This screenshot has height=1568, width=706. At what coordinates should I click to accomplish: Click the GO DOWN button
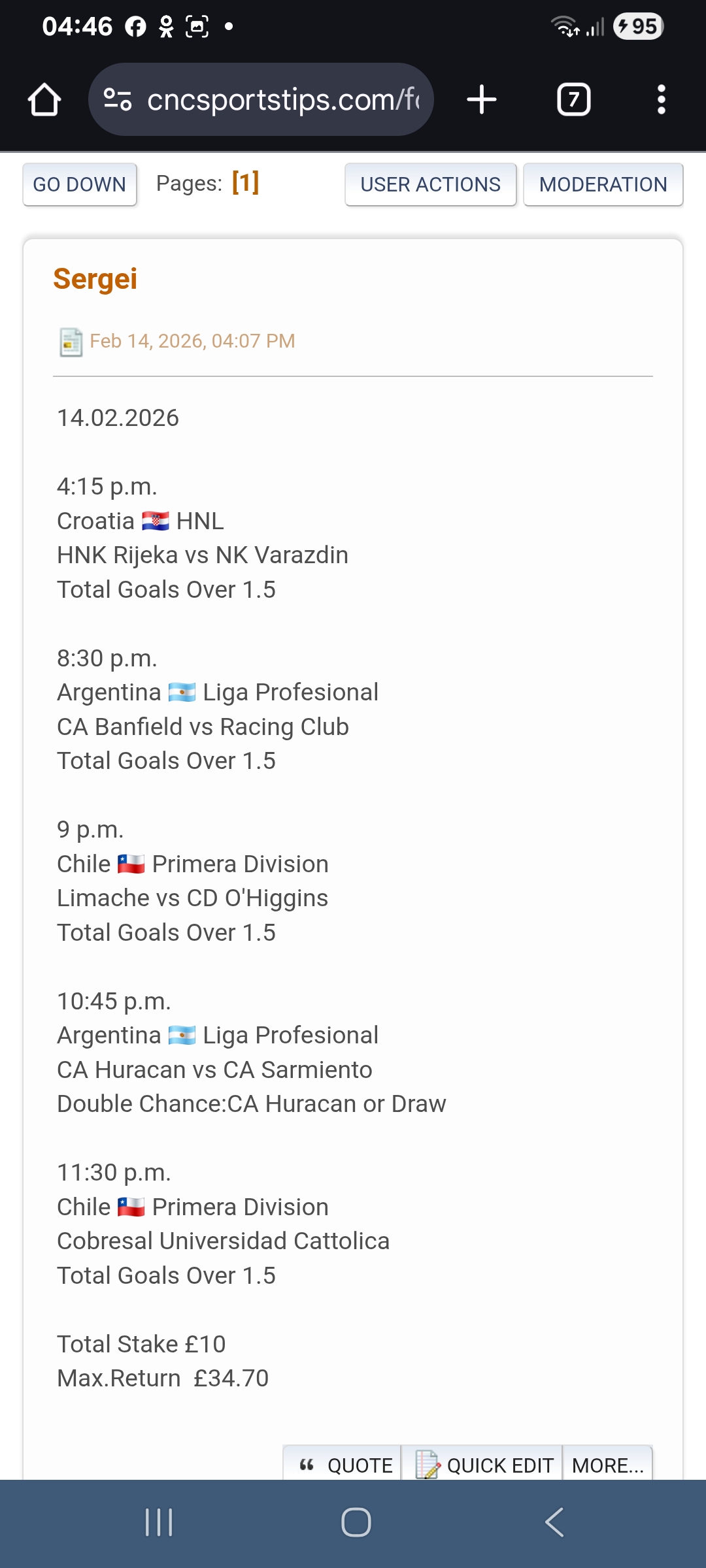click(x=79, y=185)
